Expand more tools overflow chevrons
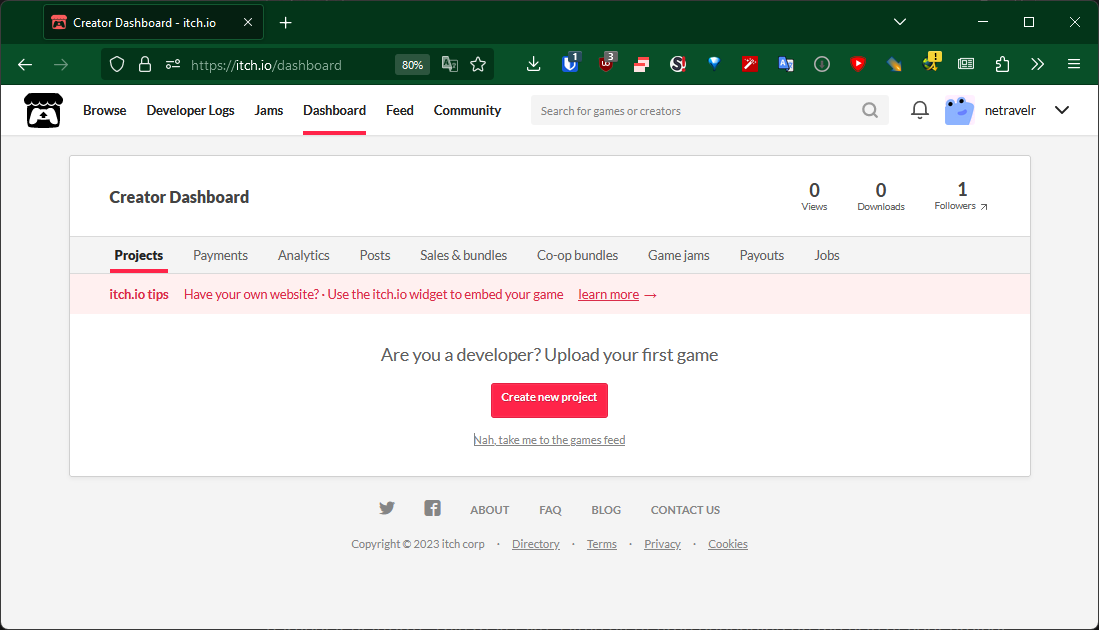Screen dimensions: 1099x630 1037,64
